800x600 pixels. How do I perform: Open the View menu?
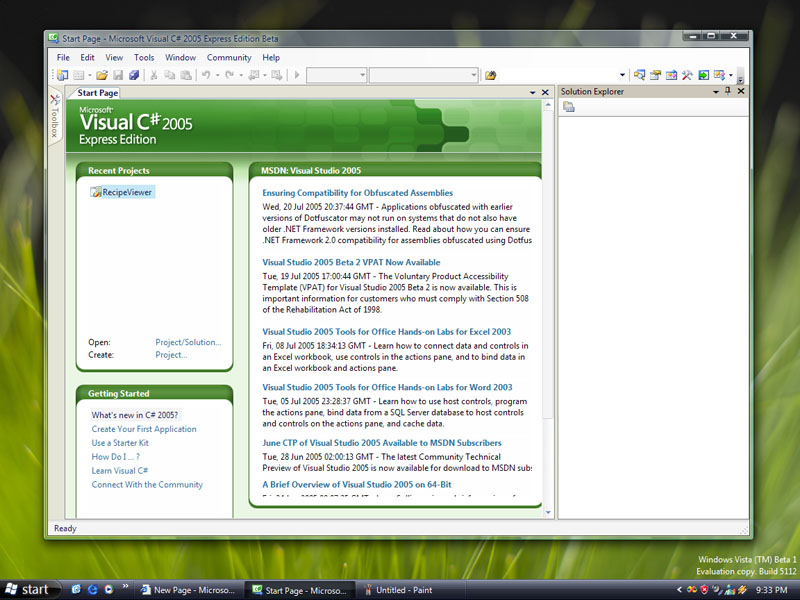tap(114, 58)
